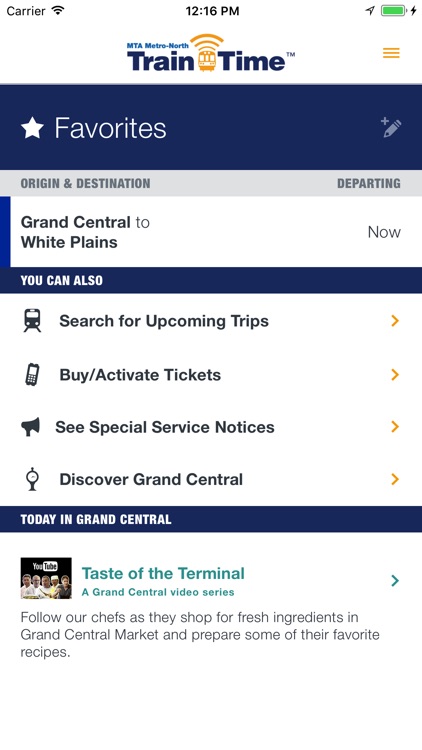Screen dimensions: 422x750
Task: Open the teal Taste of the Terminal chevron
Action: point(395,581)
